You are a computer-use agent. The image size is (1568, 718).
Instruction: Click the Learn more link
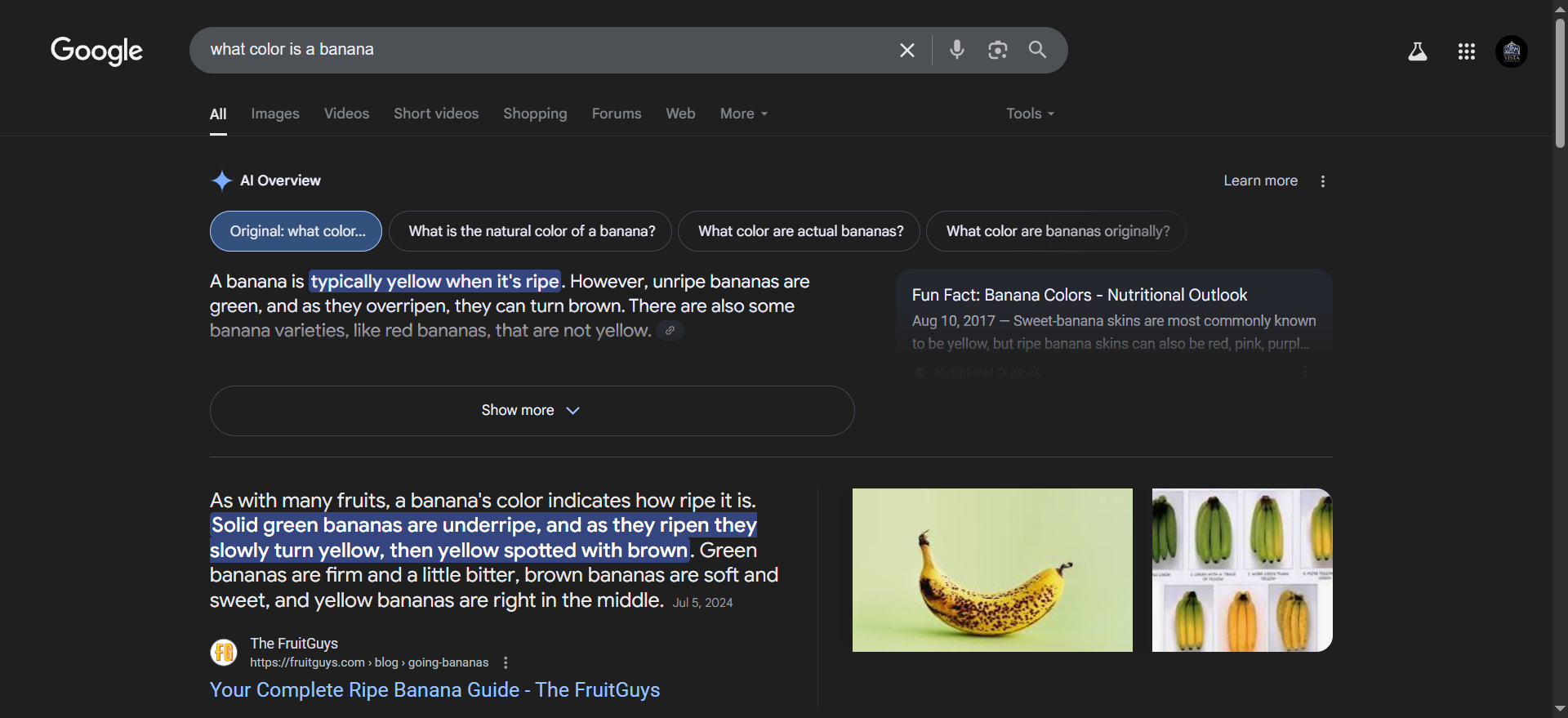[1260, 181]
